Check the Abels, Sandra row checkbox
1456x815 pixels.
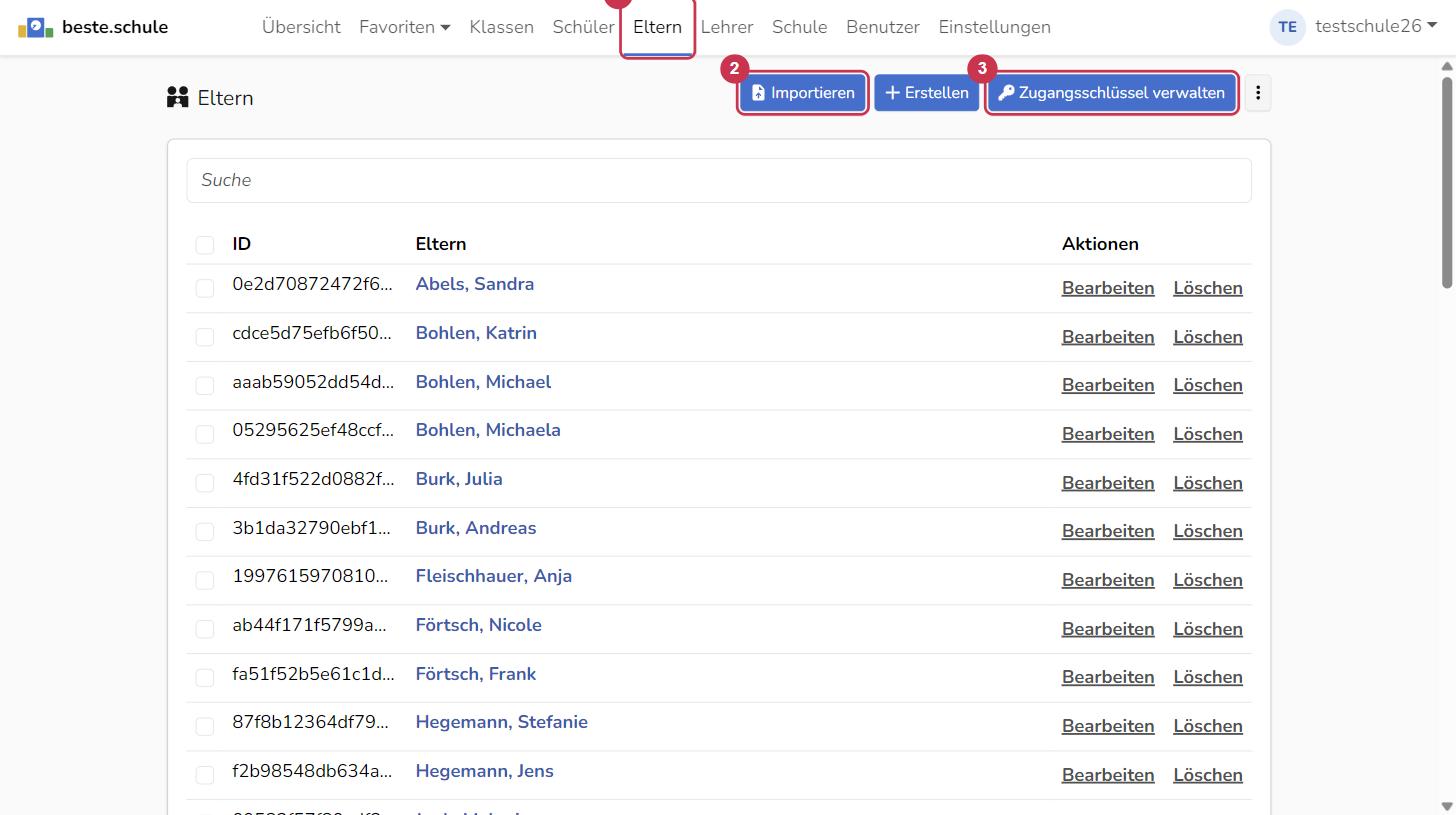pyautogui.click(x=205, y=288)
